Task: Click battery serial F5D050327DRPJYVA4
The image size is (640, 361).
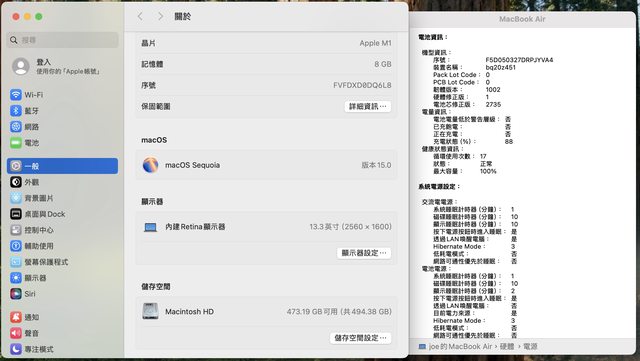Action: (519, 60)
